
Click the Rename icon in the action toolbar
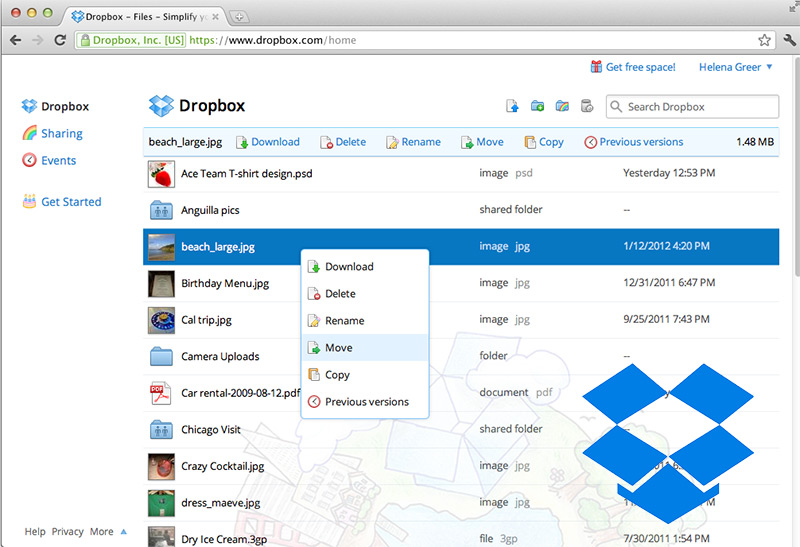[392, 142]
